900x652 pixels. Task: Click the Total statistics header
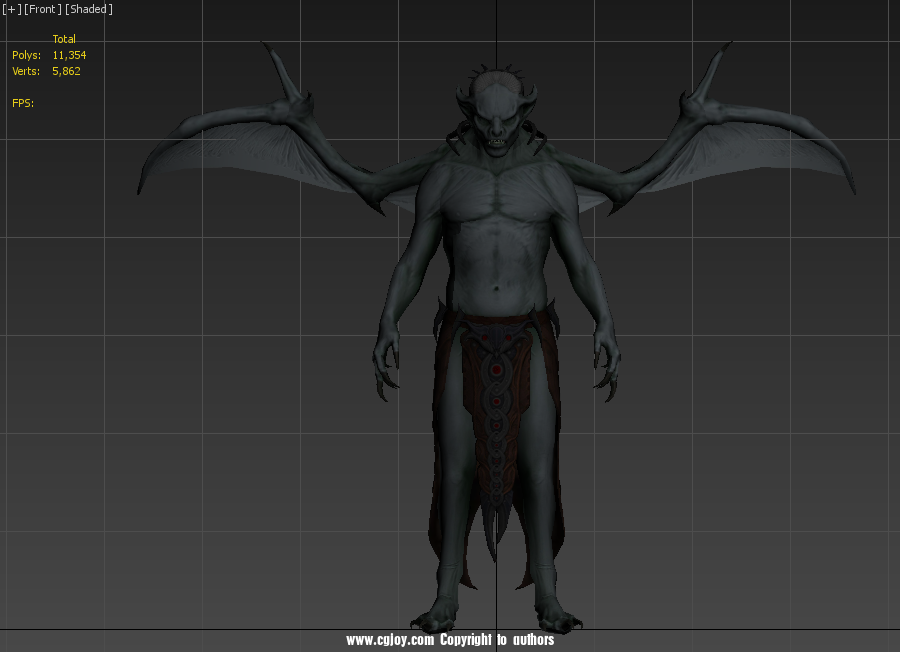tap(64, 39)
